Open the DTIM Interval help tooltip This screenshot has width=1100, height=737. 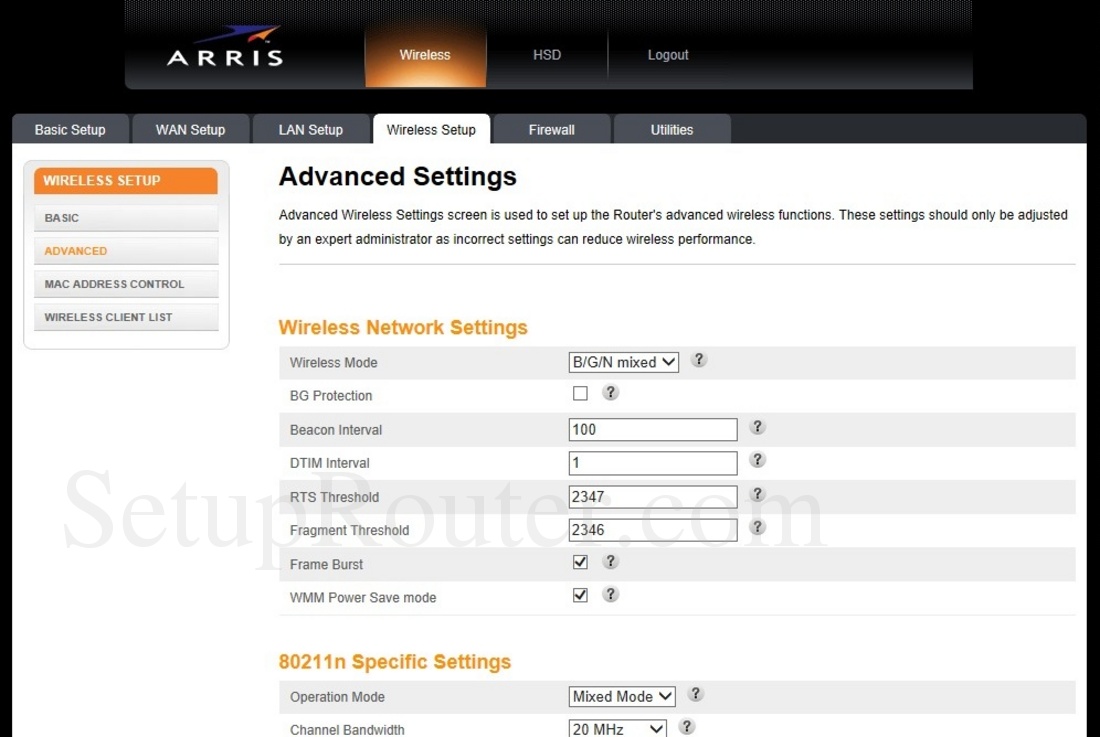pos(757,461)
